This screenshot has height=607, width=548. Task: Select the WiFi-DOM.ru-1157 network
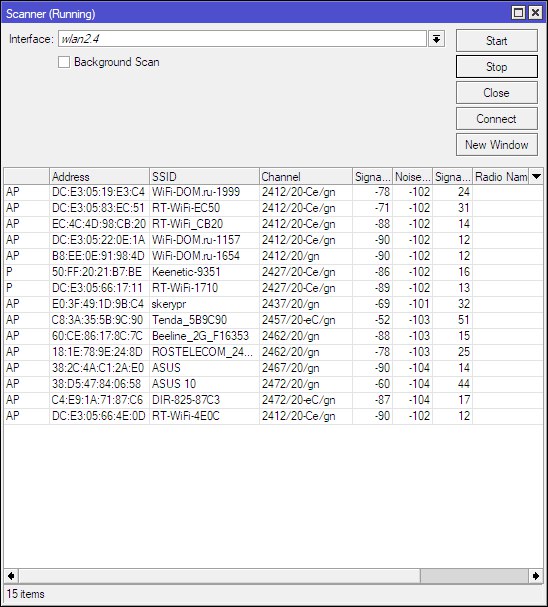coord(274,240)
